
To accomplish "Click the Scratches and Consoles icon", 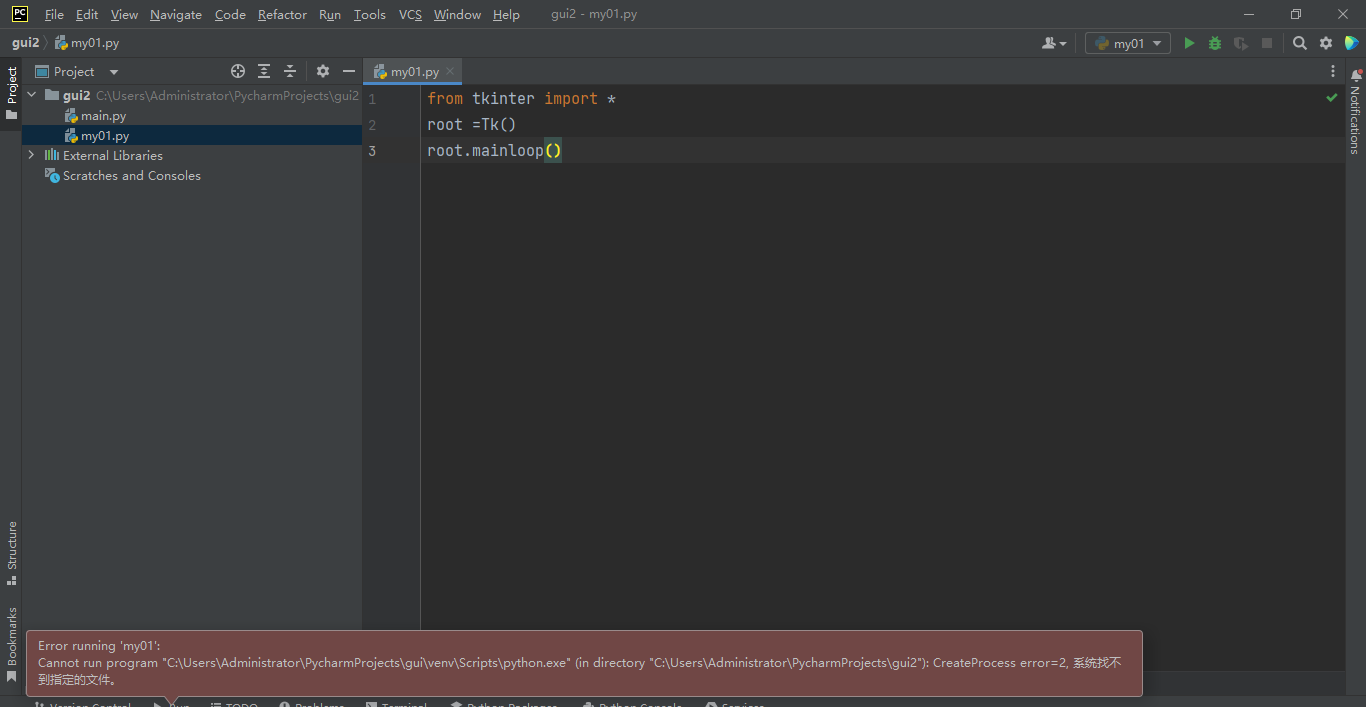I will pyautogui.click(x=52, y=175).
